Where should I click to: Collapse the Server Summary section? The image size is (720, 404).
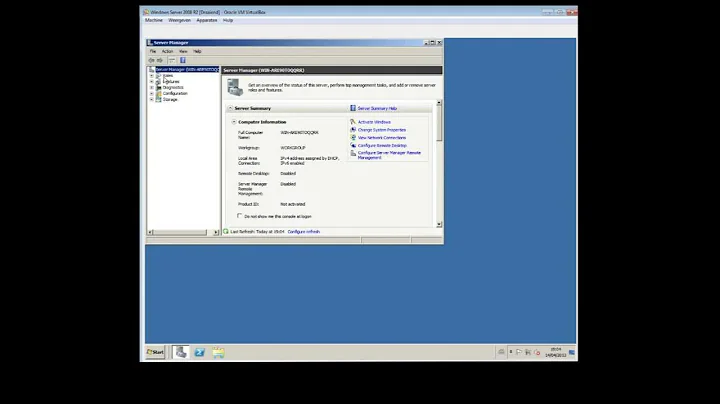coord(231,108)
